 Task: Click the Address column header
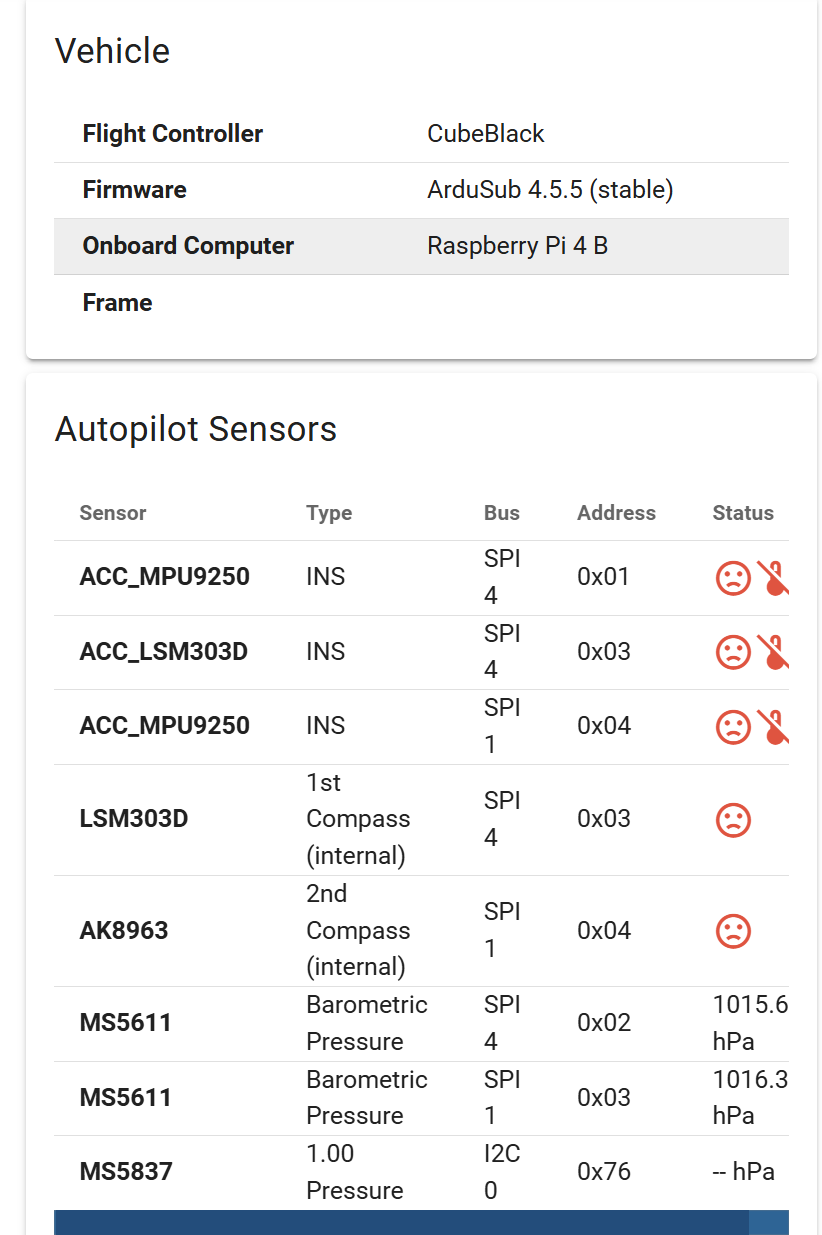(x=616, y=513)
